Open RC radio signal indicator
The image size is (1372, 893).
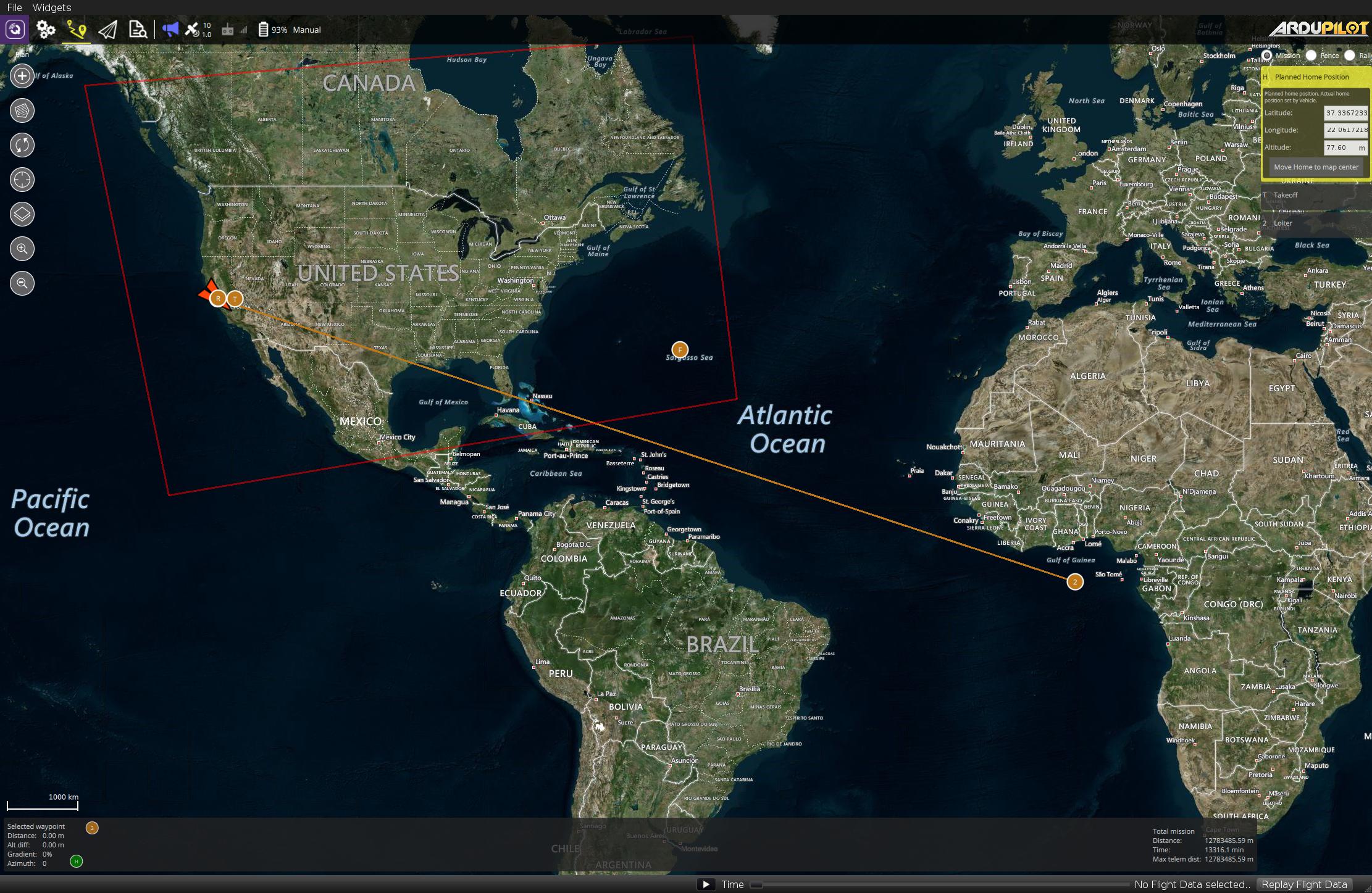(x=227, y=30)
